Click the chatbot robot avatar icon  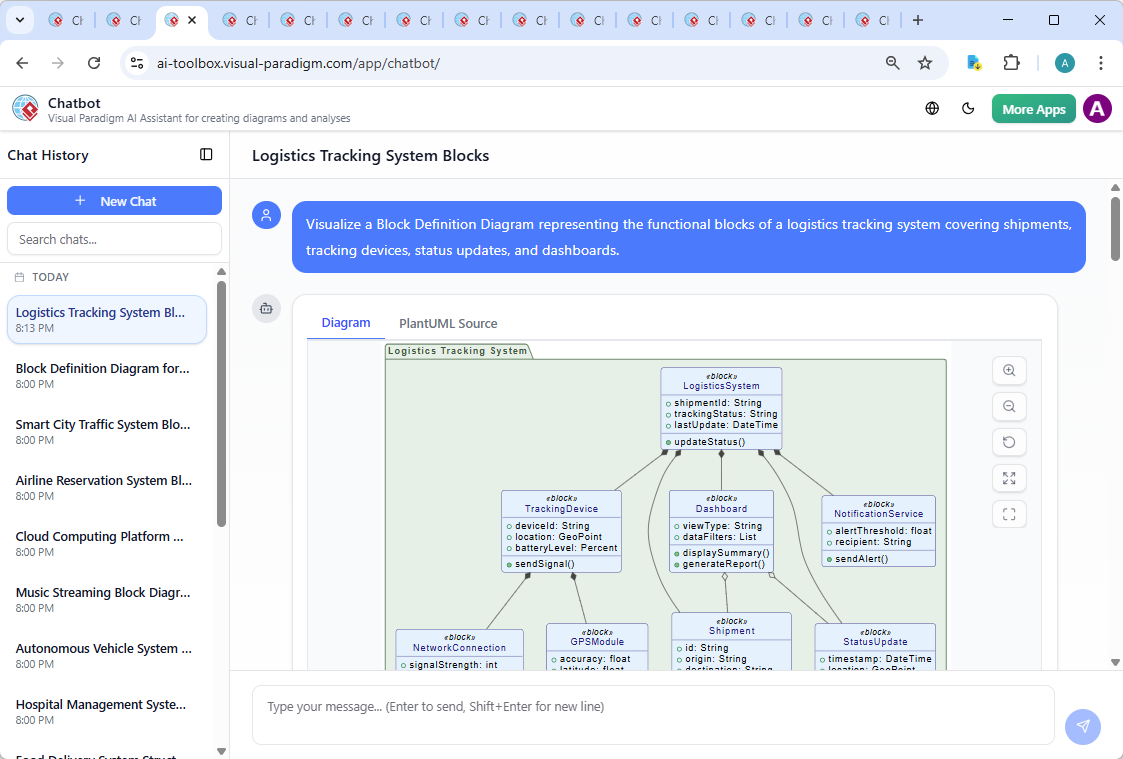[266, 309]
